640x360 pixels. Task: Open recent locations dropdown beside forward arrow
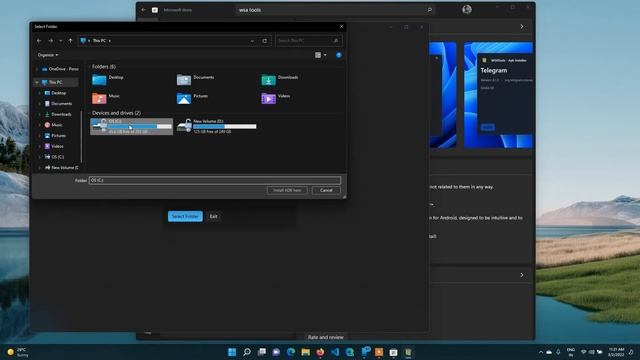pyautogui.click(x=60, y=41)
